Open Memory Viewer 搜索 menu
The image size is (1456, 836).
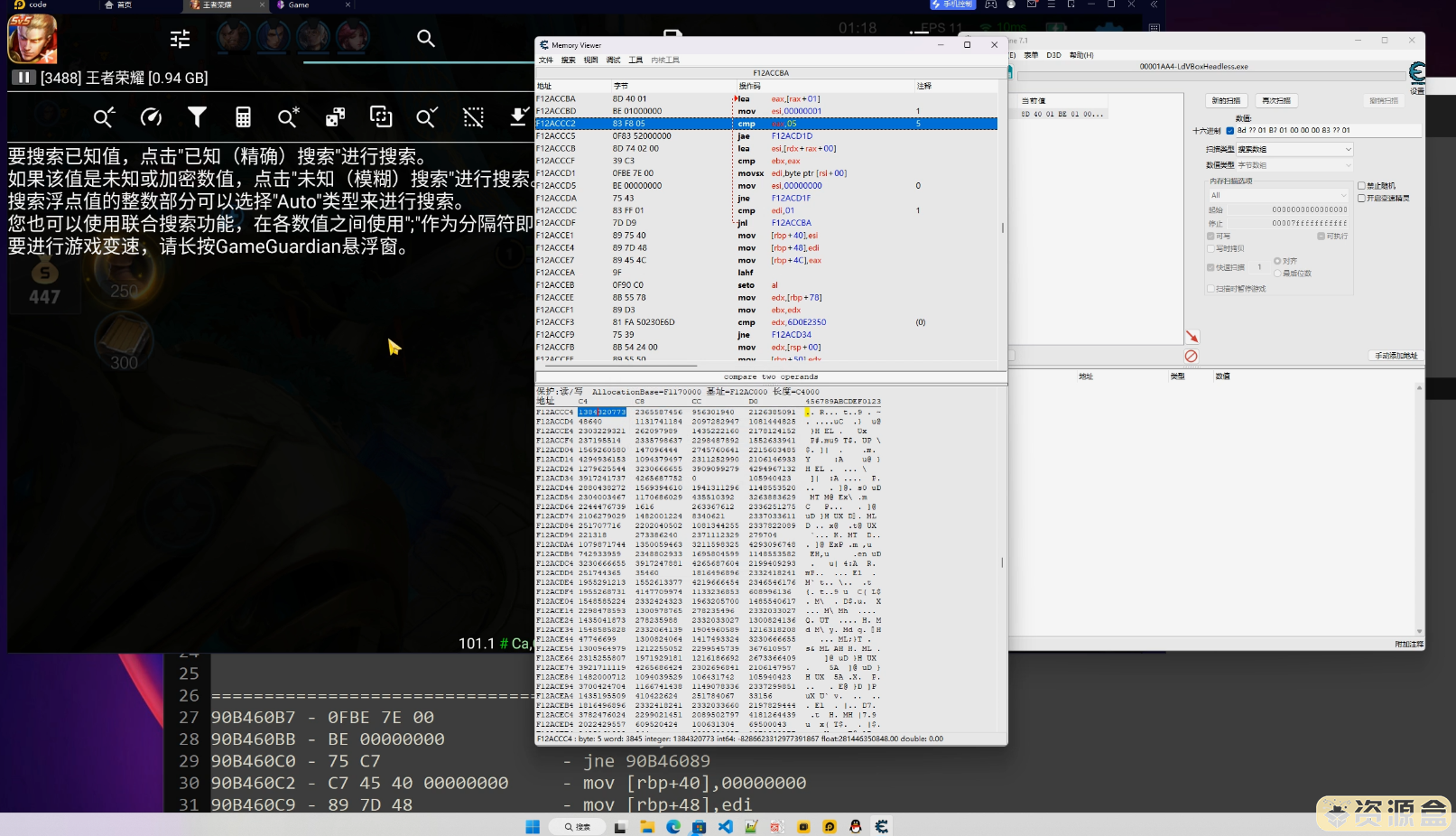coord(568,60)
